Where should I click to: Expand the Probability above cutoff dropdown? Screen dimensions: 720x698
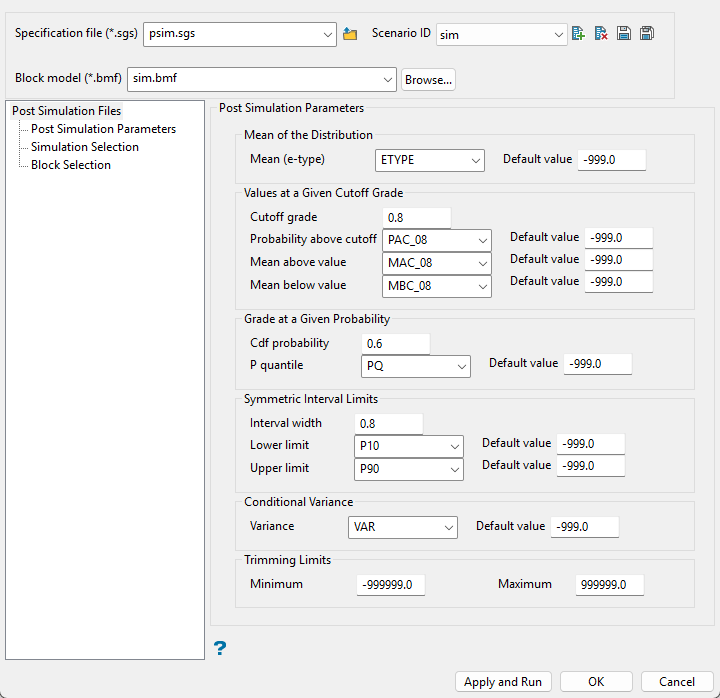pos(437,240)
